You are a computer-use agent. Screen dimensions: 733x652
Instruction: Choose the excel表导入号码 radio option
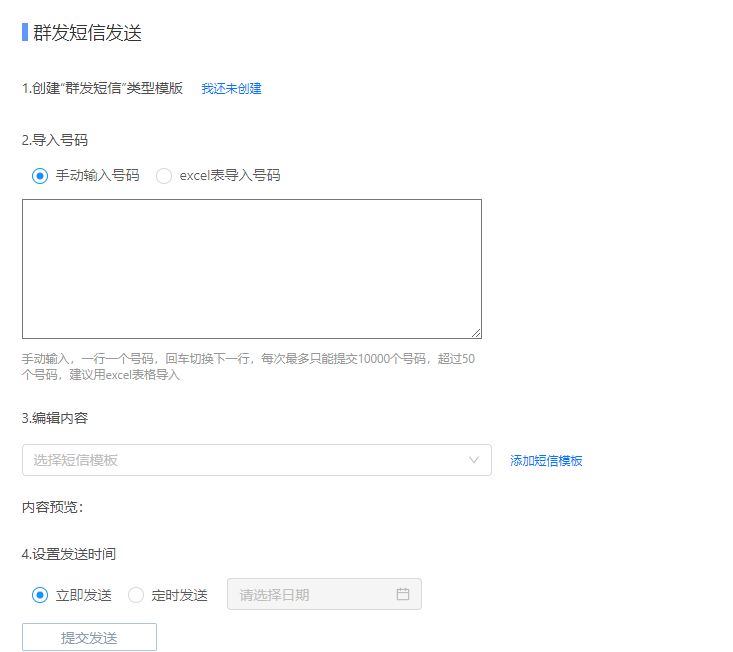click(164, 176)
